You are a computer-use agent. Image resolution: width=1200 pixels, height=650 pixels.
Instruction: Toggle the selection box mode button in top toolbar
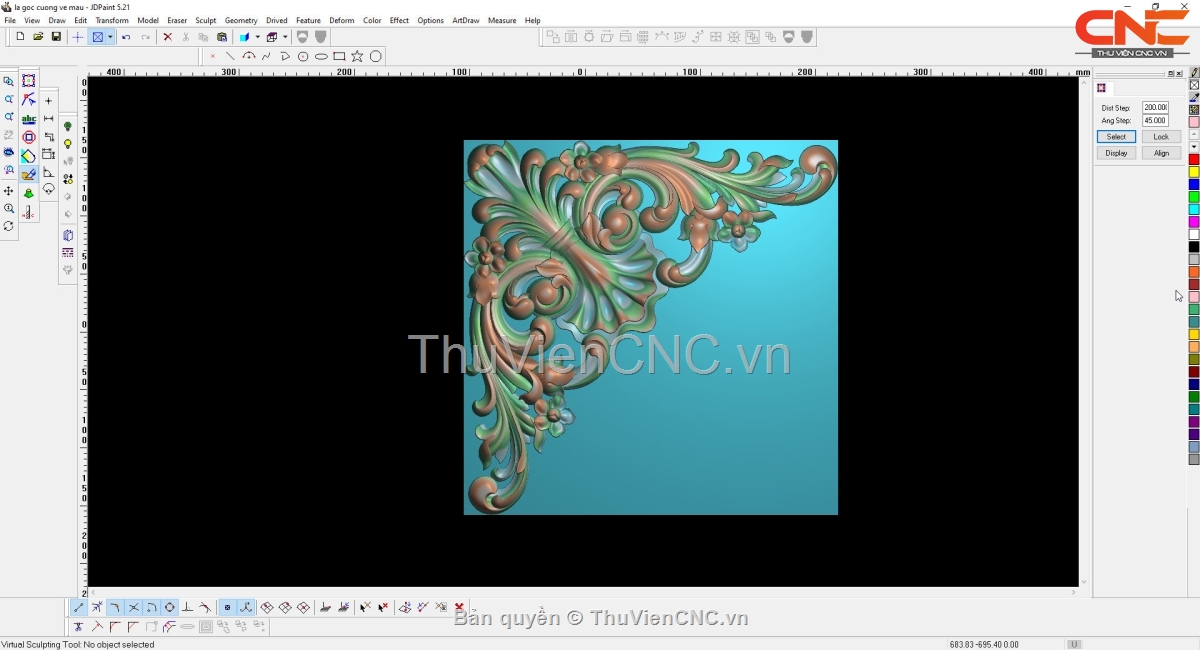pyautogui.click(x=98, y=37)
